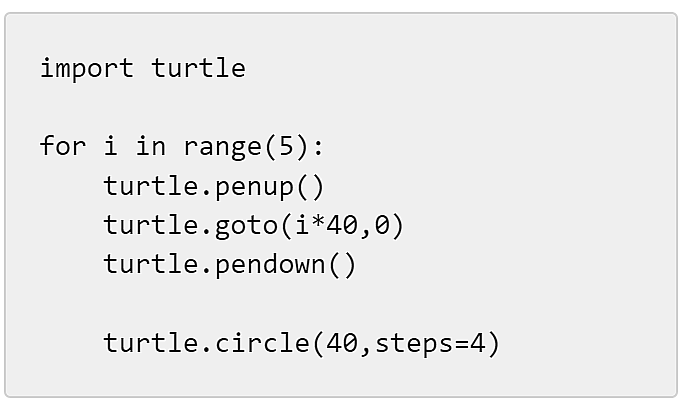Click the circle method name

(262, 343)
